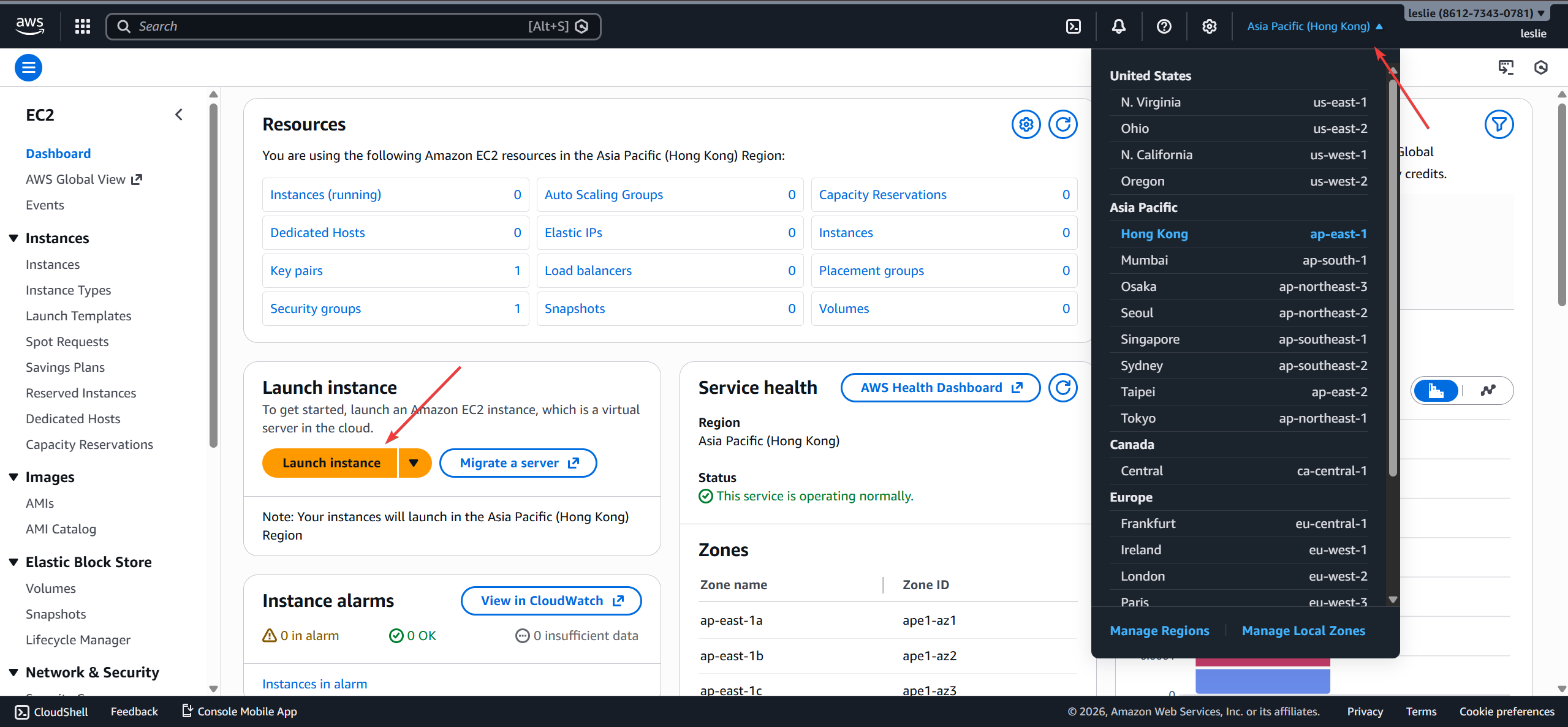Refresh the Service health panel
1568x727 pixels.
click(1063, 388)
